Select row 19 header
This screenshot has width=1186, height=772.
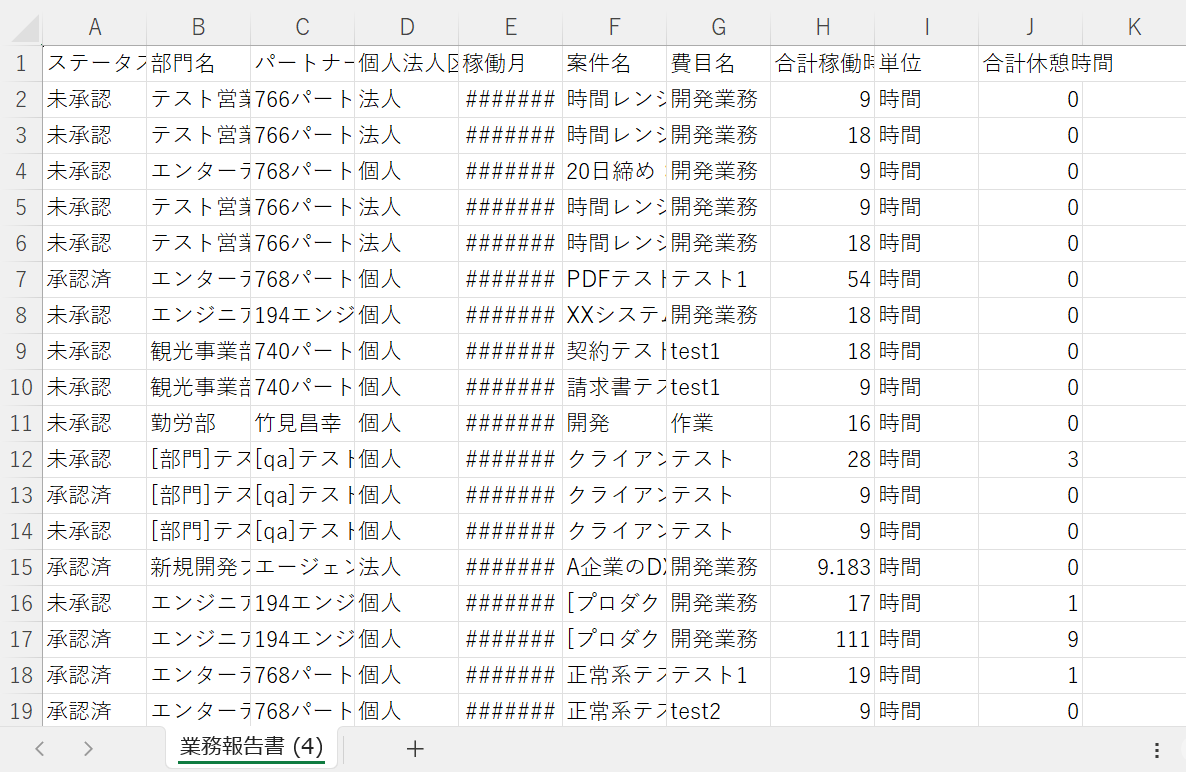coord(21,712)
